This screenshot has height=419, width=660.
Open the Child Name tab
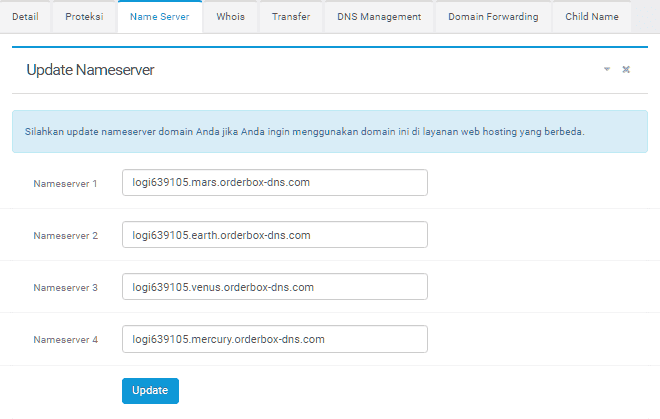[x=591, y=17]
